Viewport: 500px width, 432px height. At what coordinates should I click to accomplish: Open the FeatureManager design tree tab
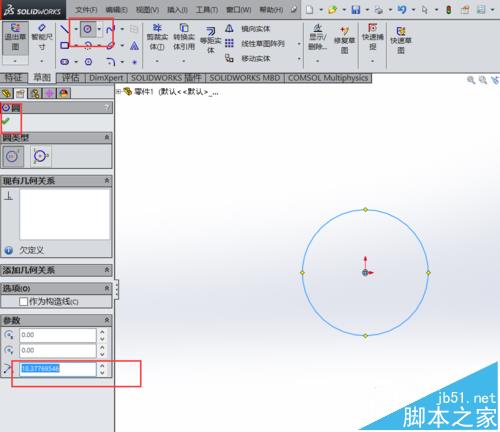click(6, 93)
